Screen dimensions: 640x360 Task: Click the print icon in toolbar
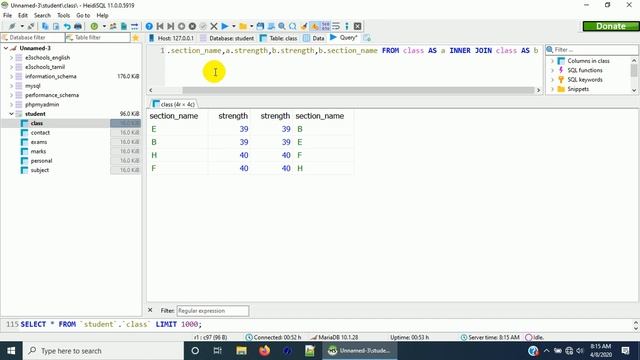pyautogui.click(x=78, y=26)
